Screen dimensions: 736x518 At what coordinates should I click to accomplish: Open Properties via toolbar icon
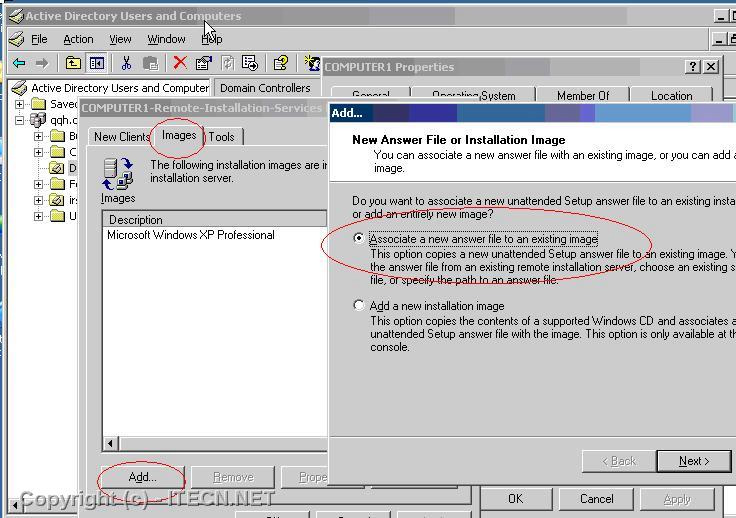[x=203, y=63]
